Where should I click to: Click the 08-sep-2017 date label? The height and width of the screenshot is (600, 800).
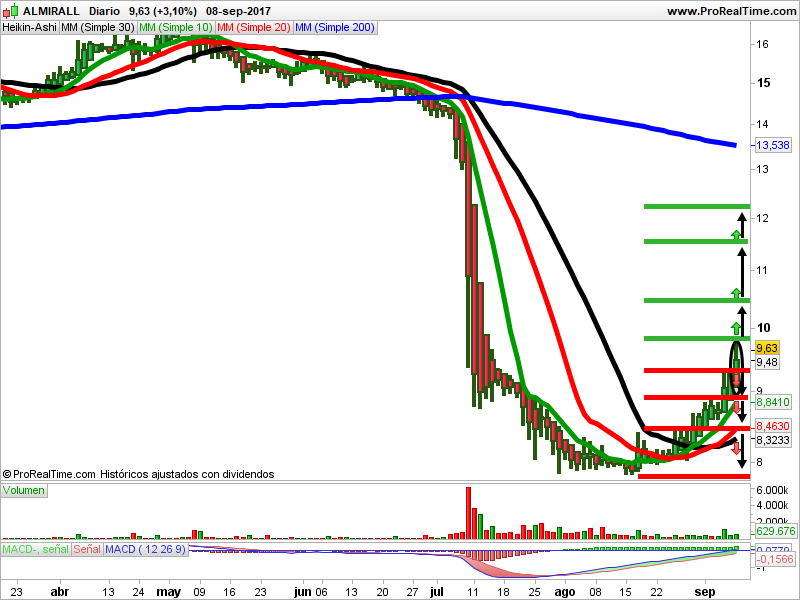(x=238, y=11)
